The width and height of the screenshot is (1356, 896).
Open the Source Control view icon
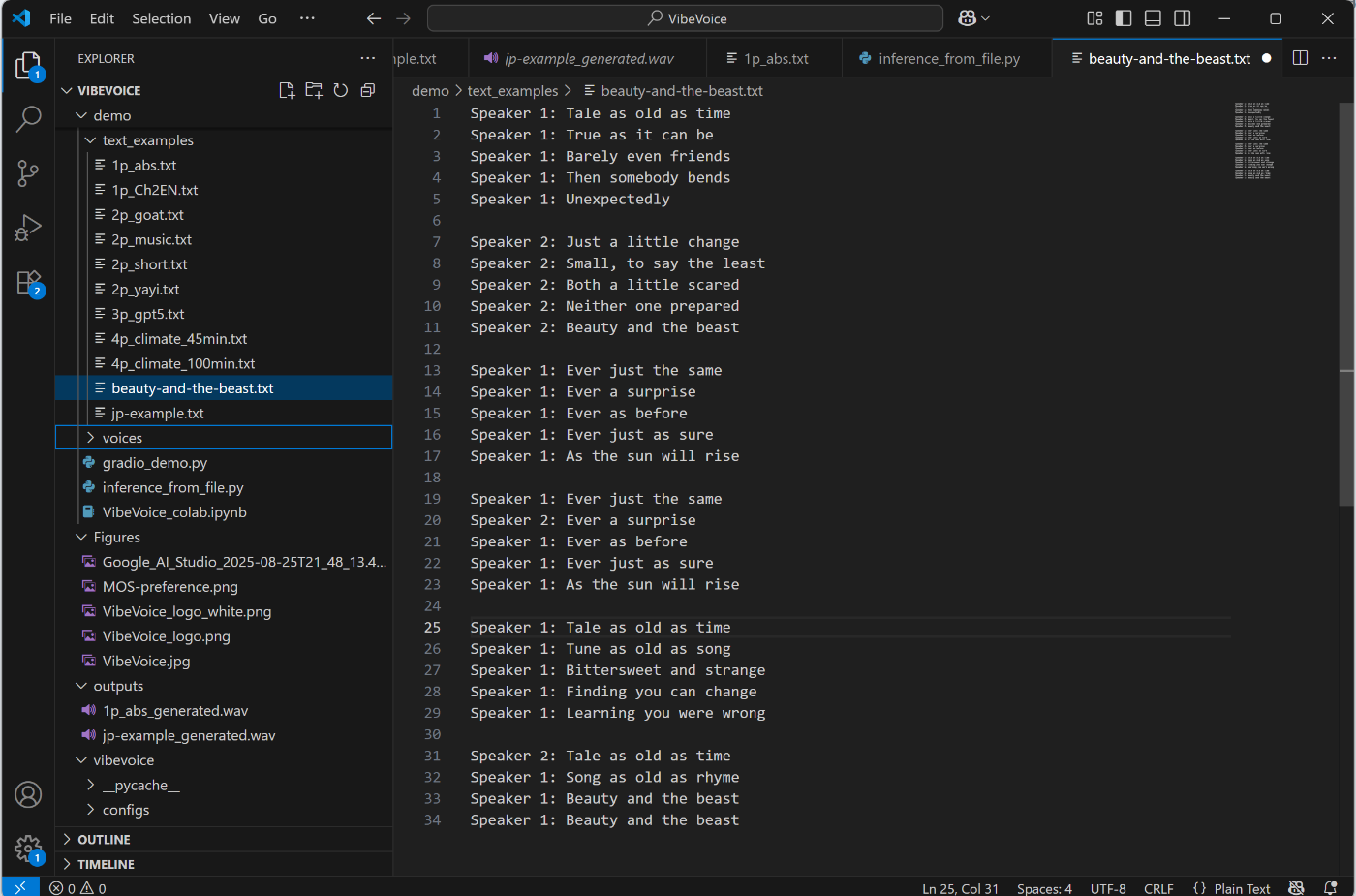(x=28, y=173)
